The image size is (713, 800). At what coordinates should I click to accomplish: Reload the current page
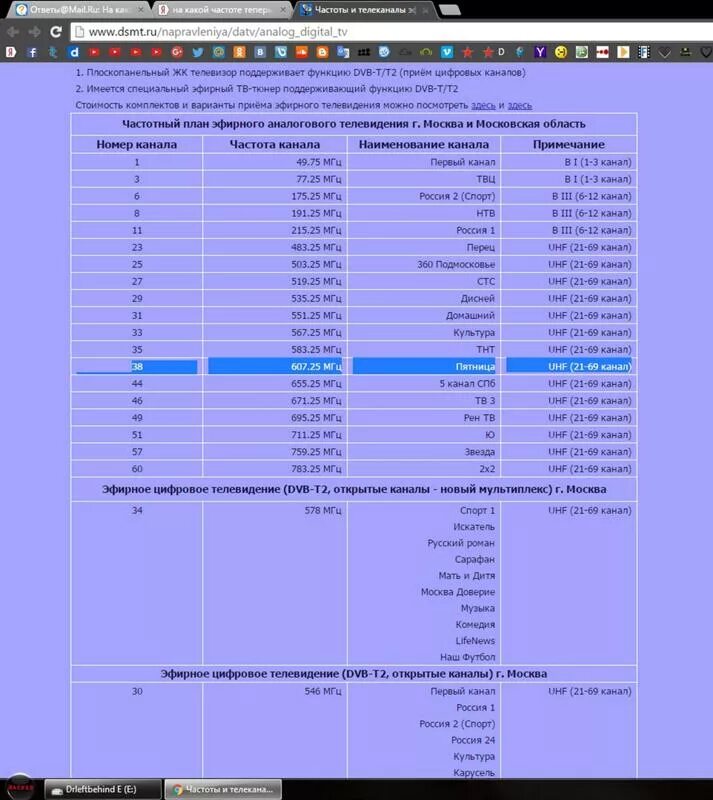56,32
